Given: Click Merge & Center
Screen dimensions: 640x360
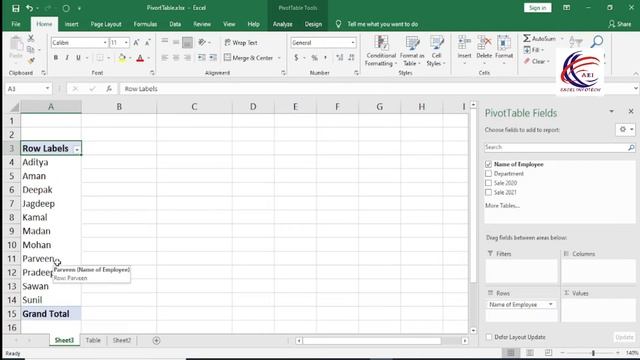Looking at the screenshot, I should pyautogui.click(x=249, y=58).
